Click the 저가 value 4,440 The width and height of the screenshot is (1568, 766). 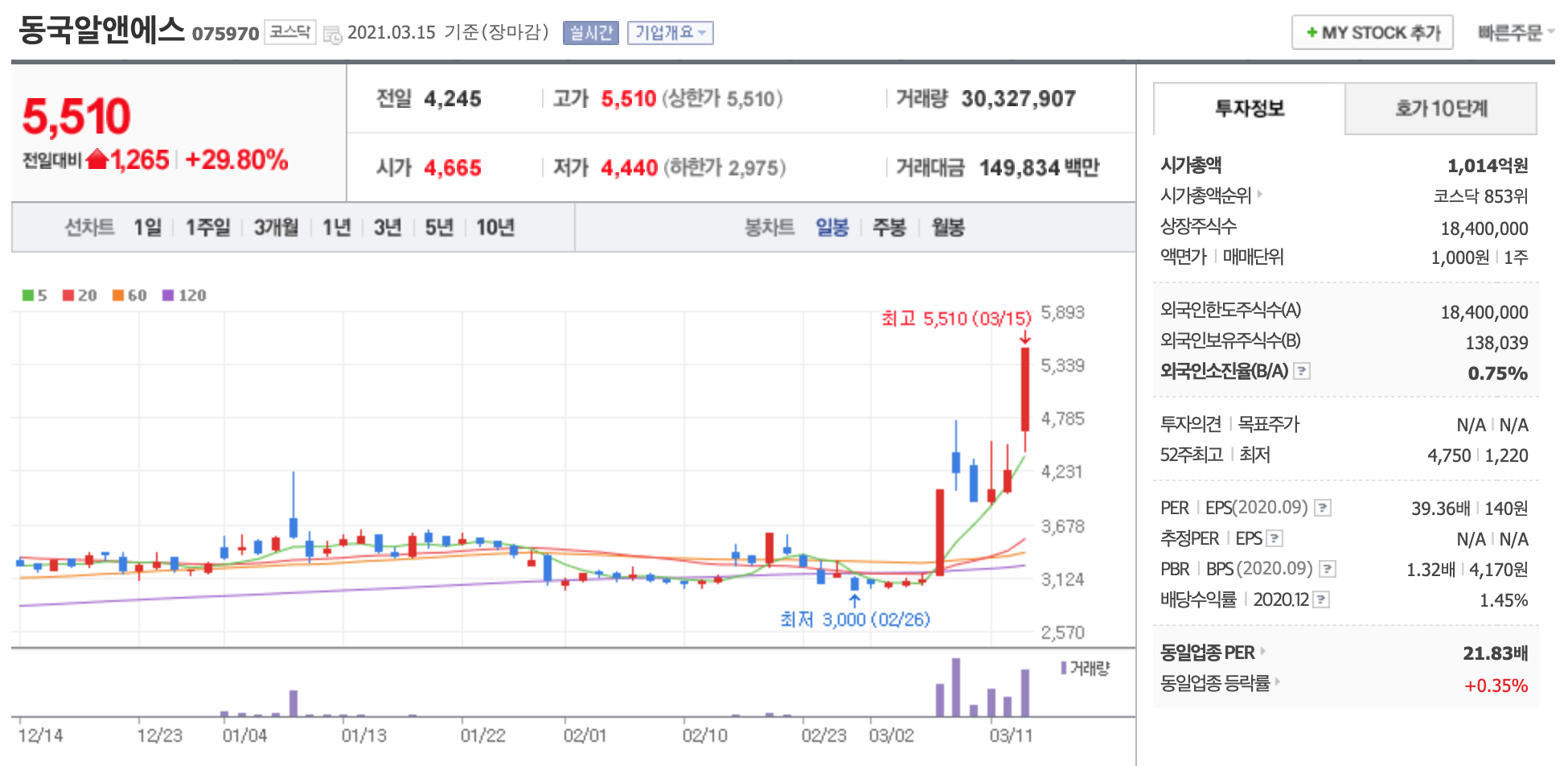click(630, 168)
